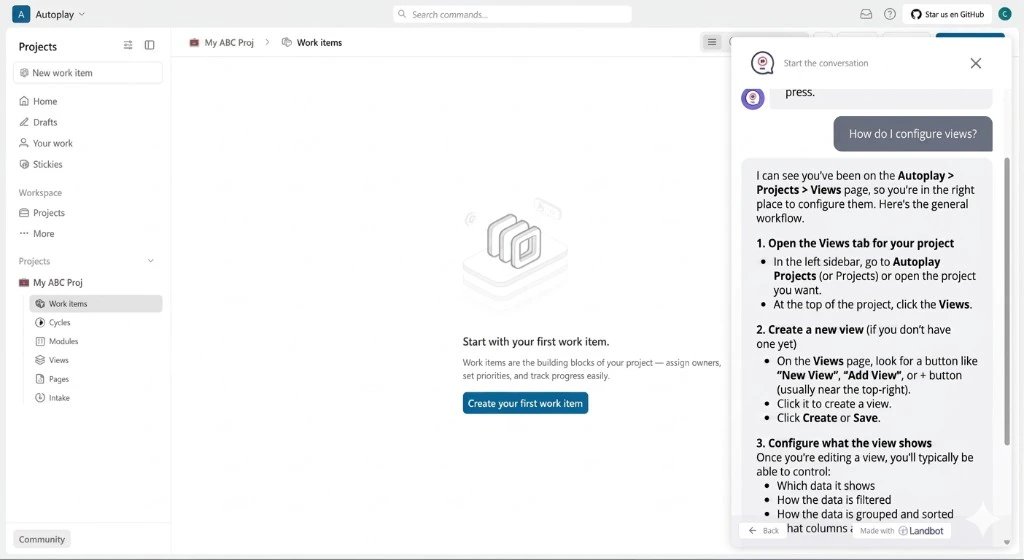Click the Star us on GitHub button

(947, 14)
